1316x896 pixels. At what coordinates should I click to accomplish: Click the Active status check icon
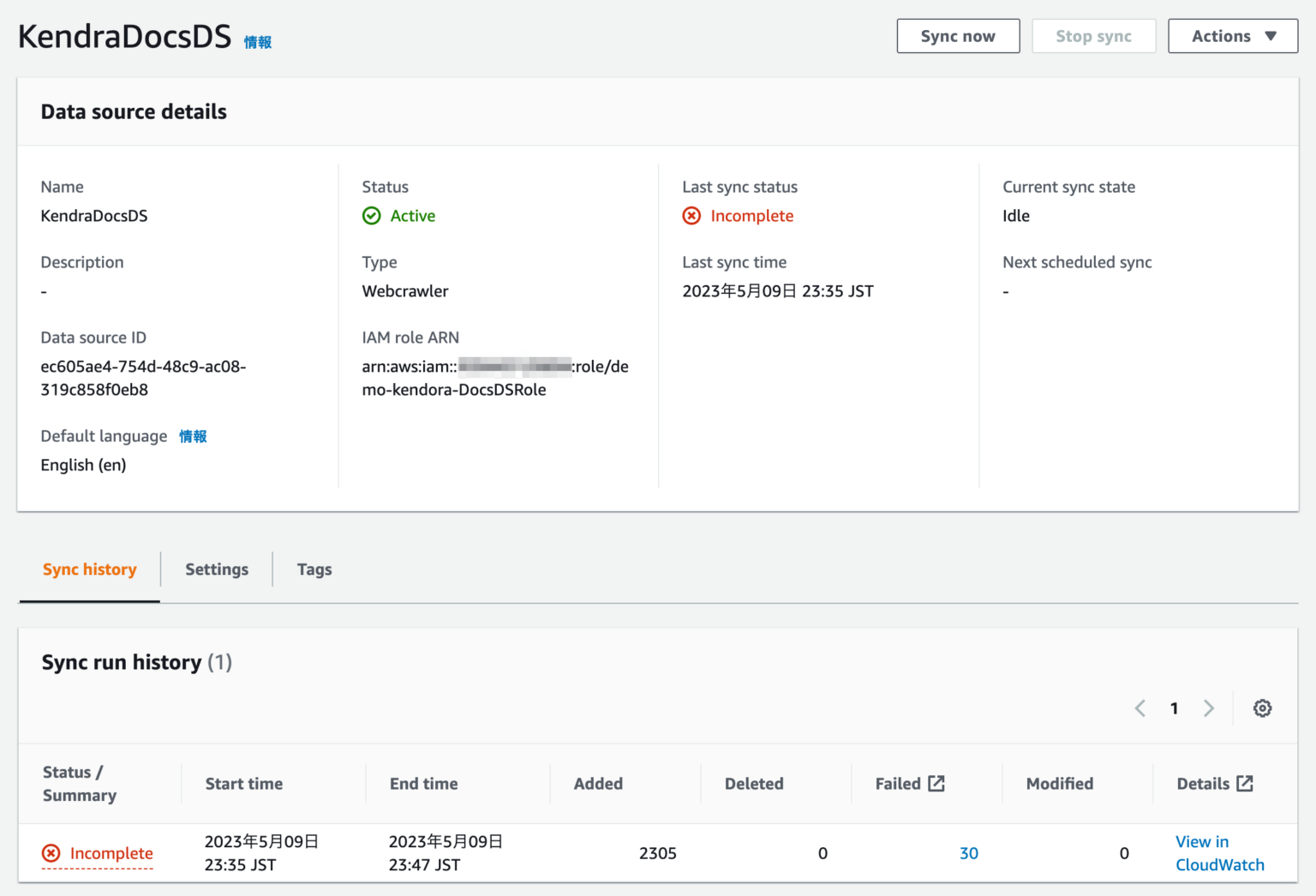point(371,216)
